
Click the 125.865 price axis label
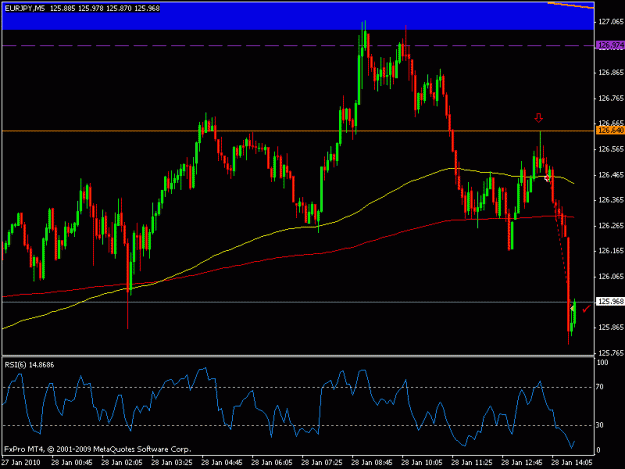[x=611, y=327]
